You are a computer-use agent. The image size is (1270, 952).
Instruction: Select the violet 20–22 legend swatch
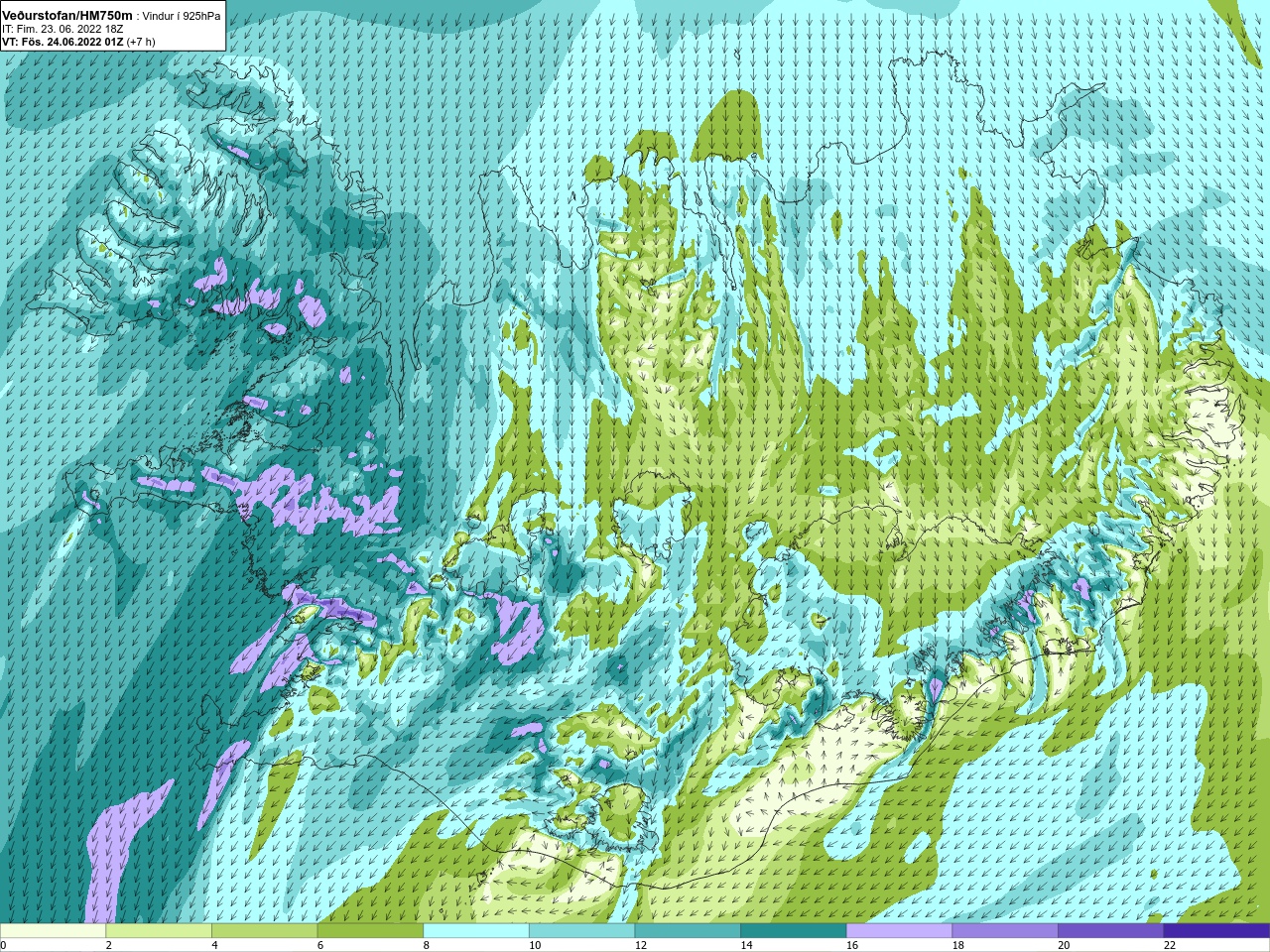click(x=1111, y=930)
